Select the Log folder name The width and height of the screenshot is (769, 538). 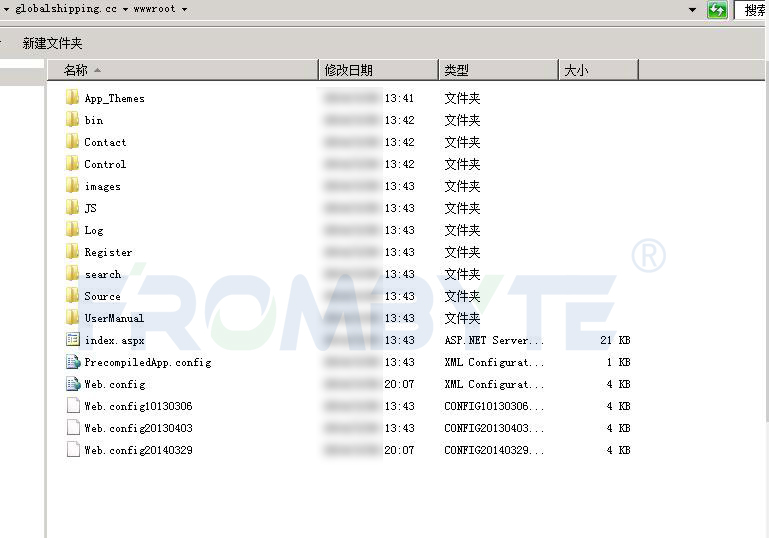(94, 230)
